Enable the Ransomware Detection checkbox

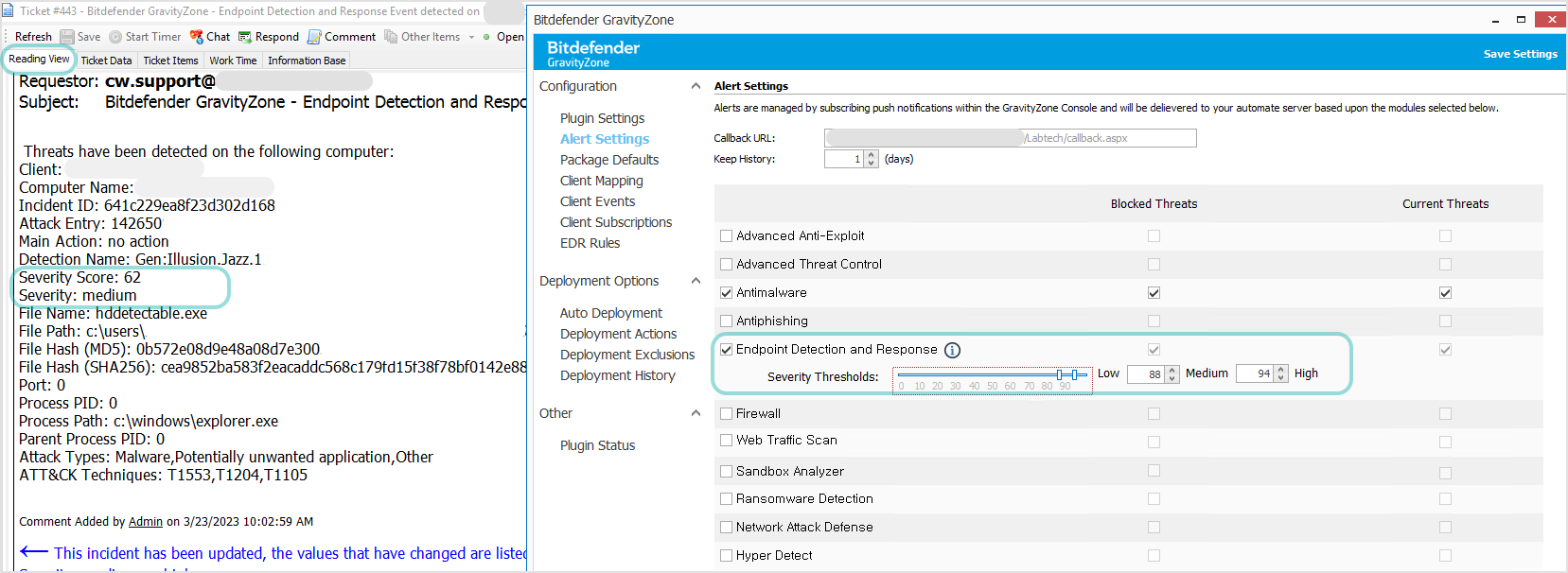coord(726,499)
